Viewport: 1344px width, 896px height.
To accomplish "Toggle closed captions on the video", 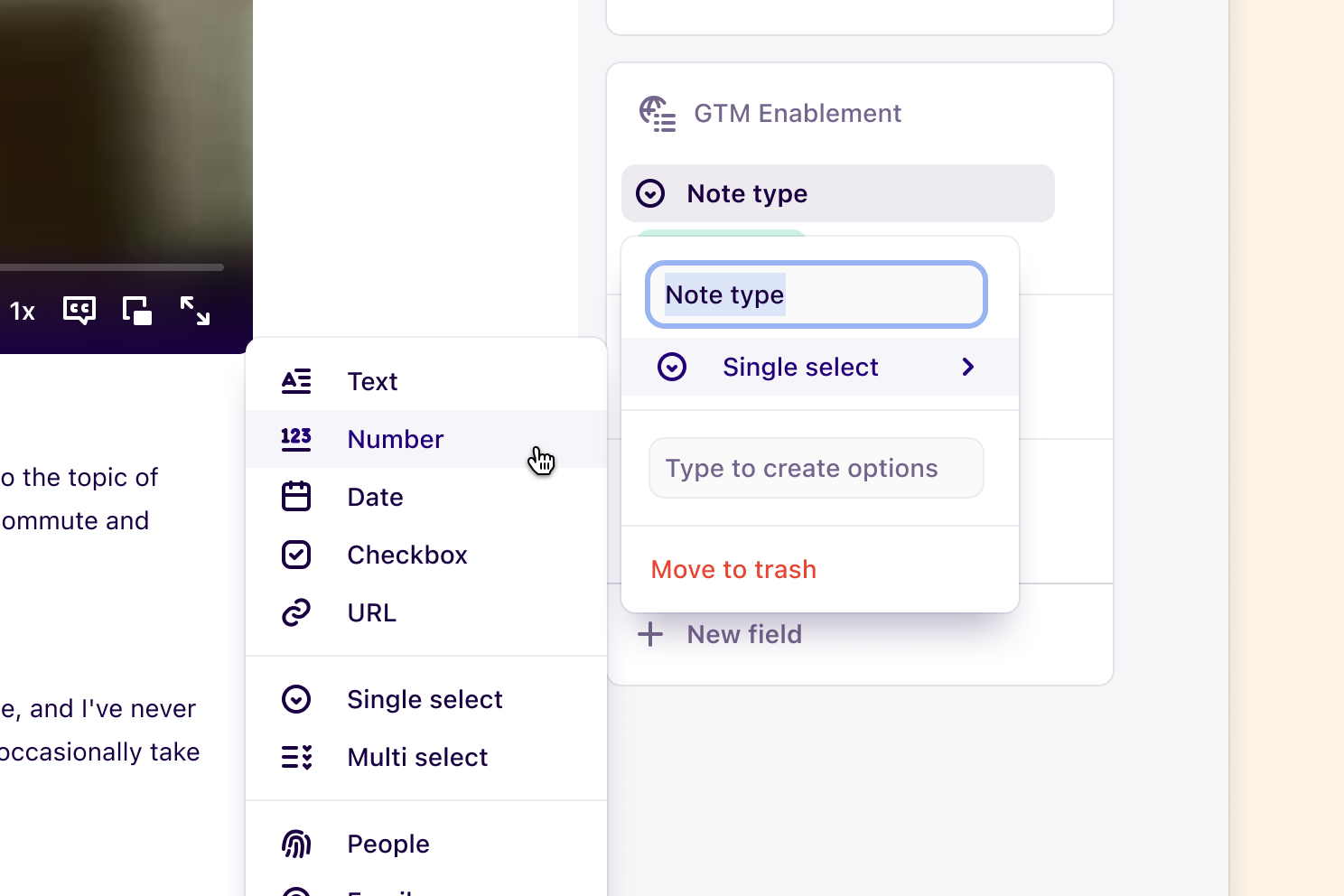I will pos(79,310).
